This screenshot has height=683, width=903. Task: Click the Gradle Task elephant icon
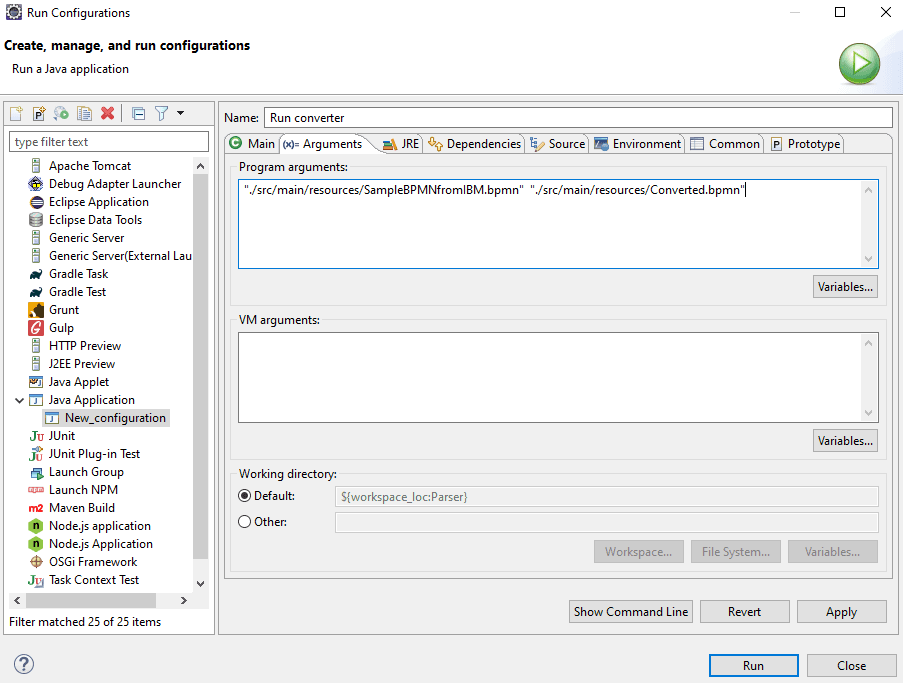coord(36,275)
